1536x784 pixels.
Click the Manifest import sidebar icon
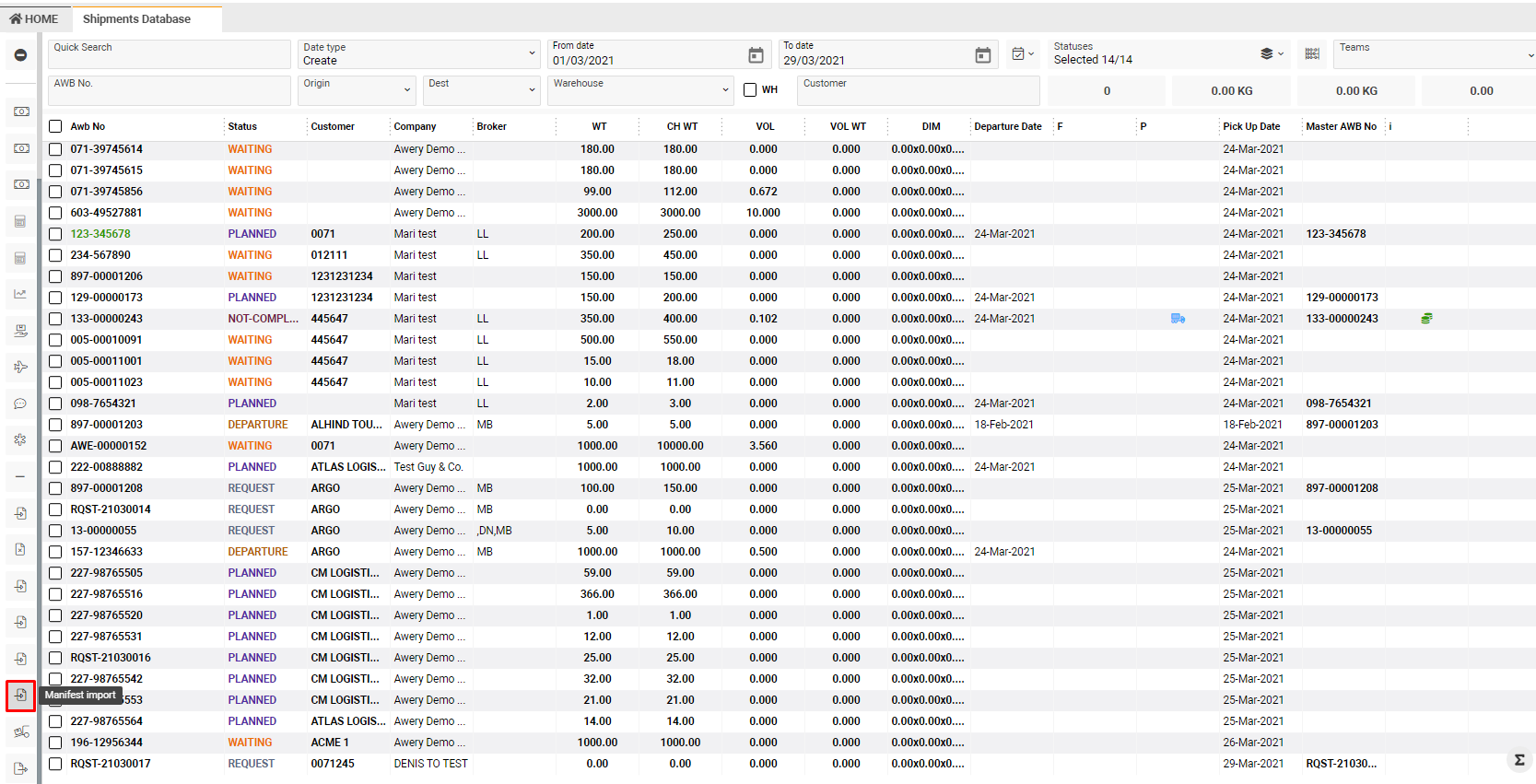[20, 696]
